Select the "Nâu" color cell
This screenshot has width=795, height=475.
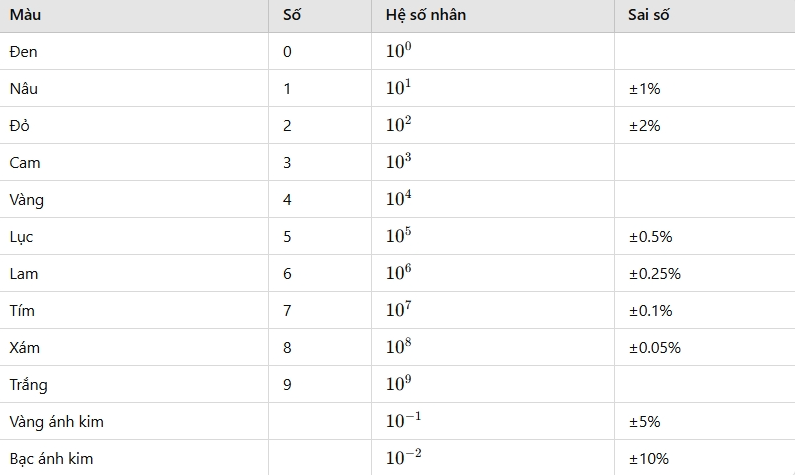tap(23, 89)
